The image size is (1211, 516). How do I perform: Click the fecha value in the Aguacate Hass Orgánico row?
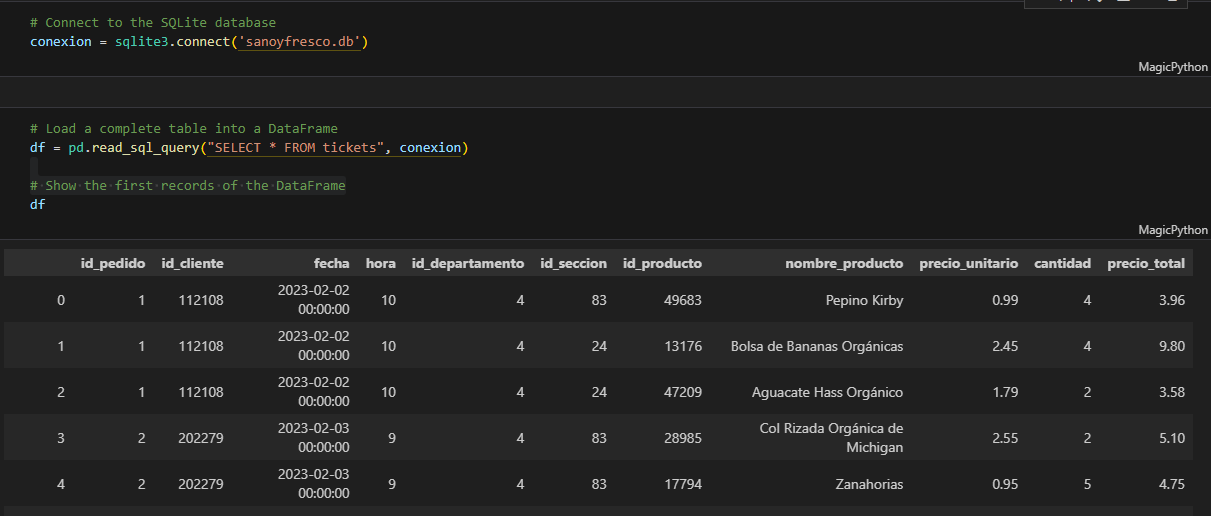coord(314,392)
